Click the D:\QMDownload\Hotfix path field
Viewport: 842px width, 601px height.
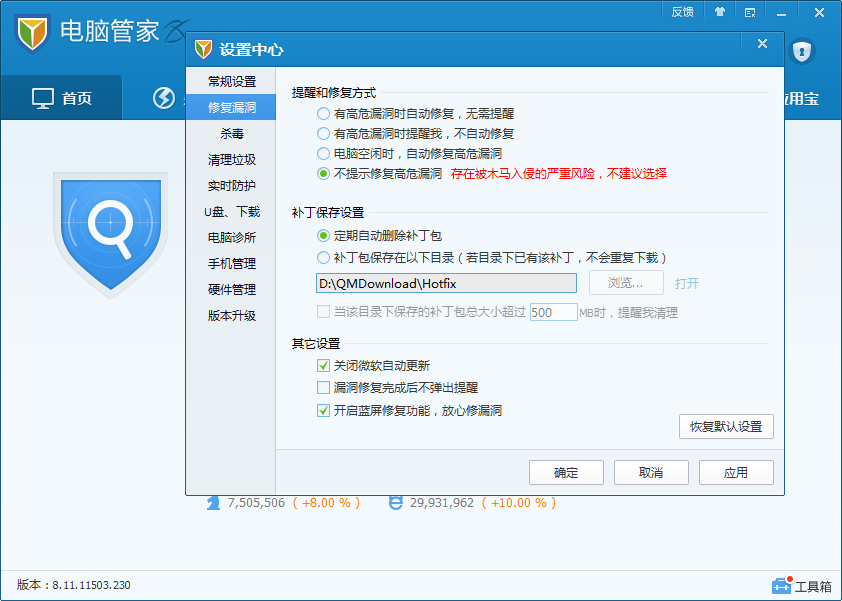pyautogui.click(x=446, y=283)
